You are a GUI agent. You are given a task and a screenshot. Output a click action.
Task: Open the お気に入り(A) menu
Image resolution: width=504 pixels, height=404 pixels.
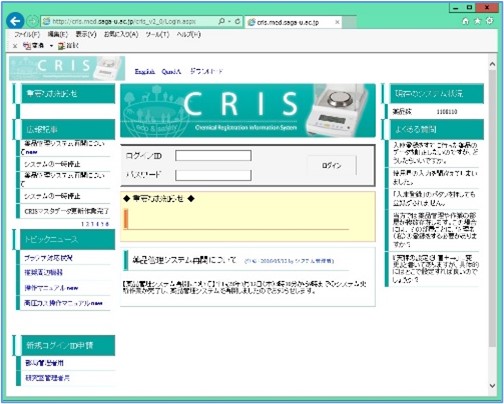point(121,34)
